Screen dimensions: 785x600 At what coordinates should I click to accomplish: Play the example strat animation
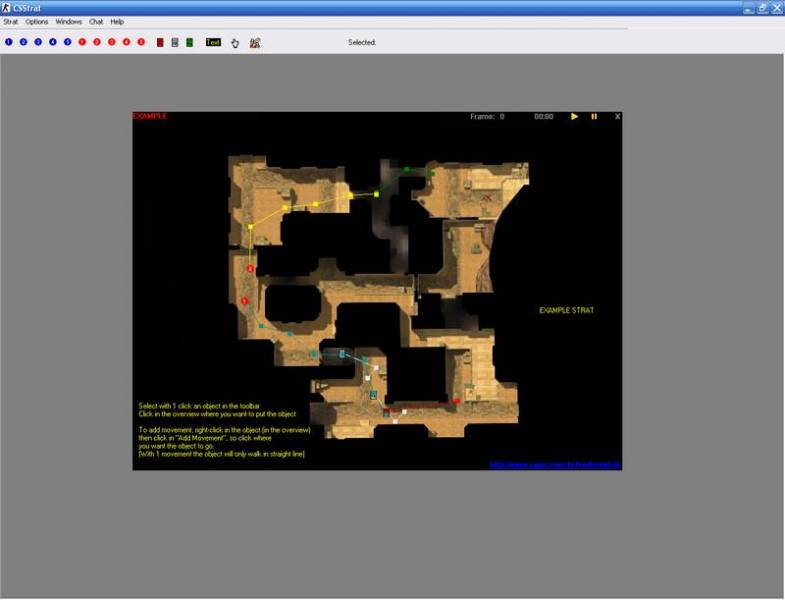[x=575, y=116]
